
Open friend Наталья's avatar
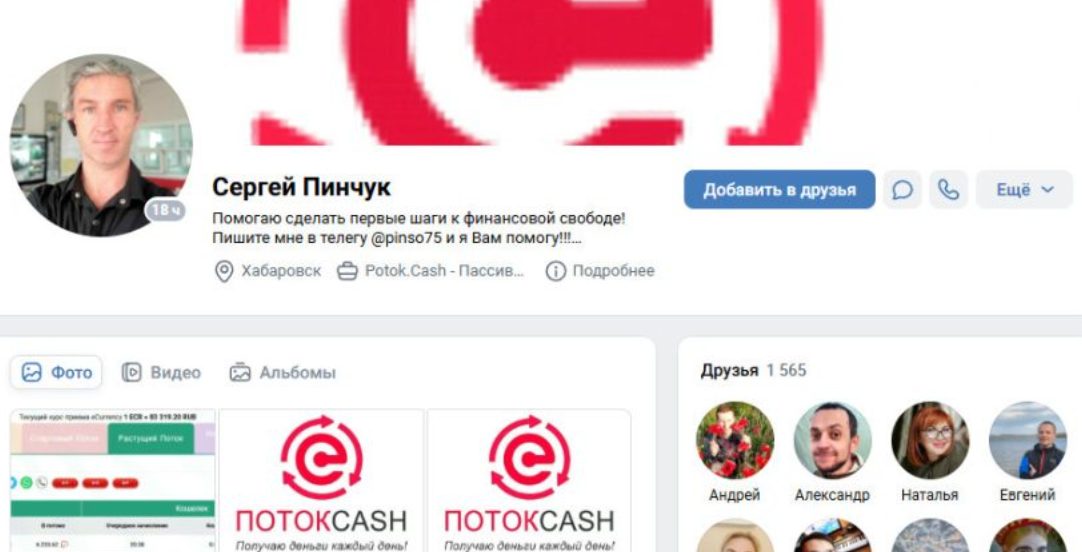[x=930, y=440]
